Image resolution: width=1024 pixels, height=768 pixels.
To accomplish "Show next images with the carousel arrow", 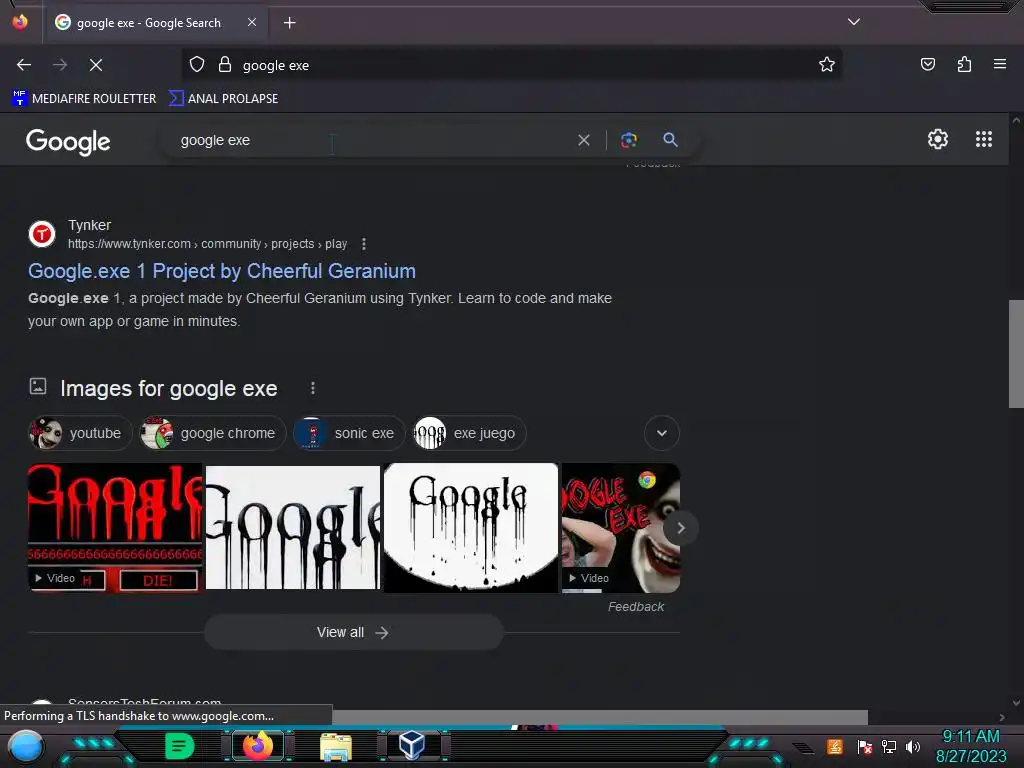I will [680, 528].
